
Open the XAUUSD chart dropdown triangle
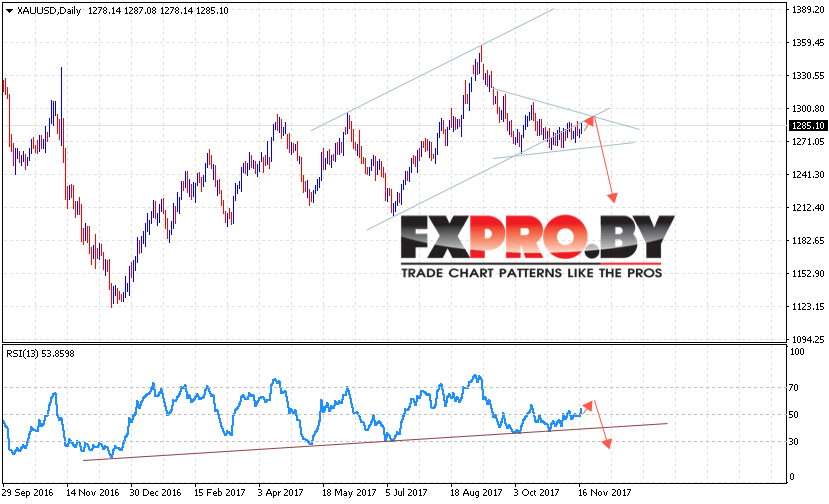9,11
